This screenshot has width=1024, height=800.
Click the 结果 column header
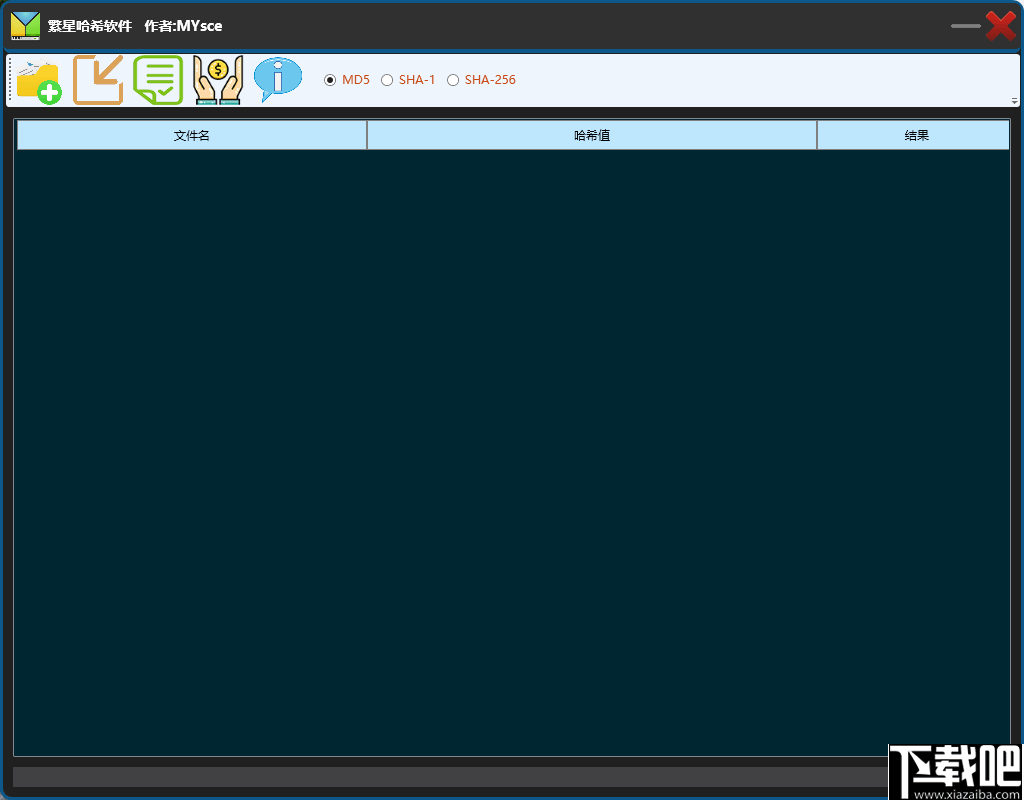pos(914,135)
